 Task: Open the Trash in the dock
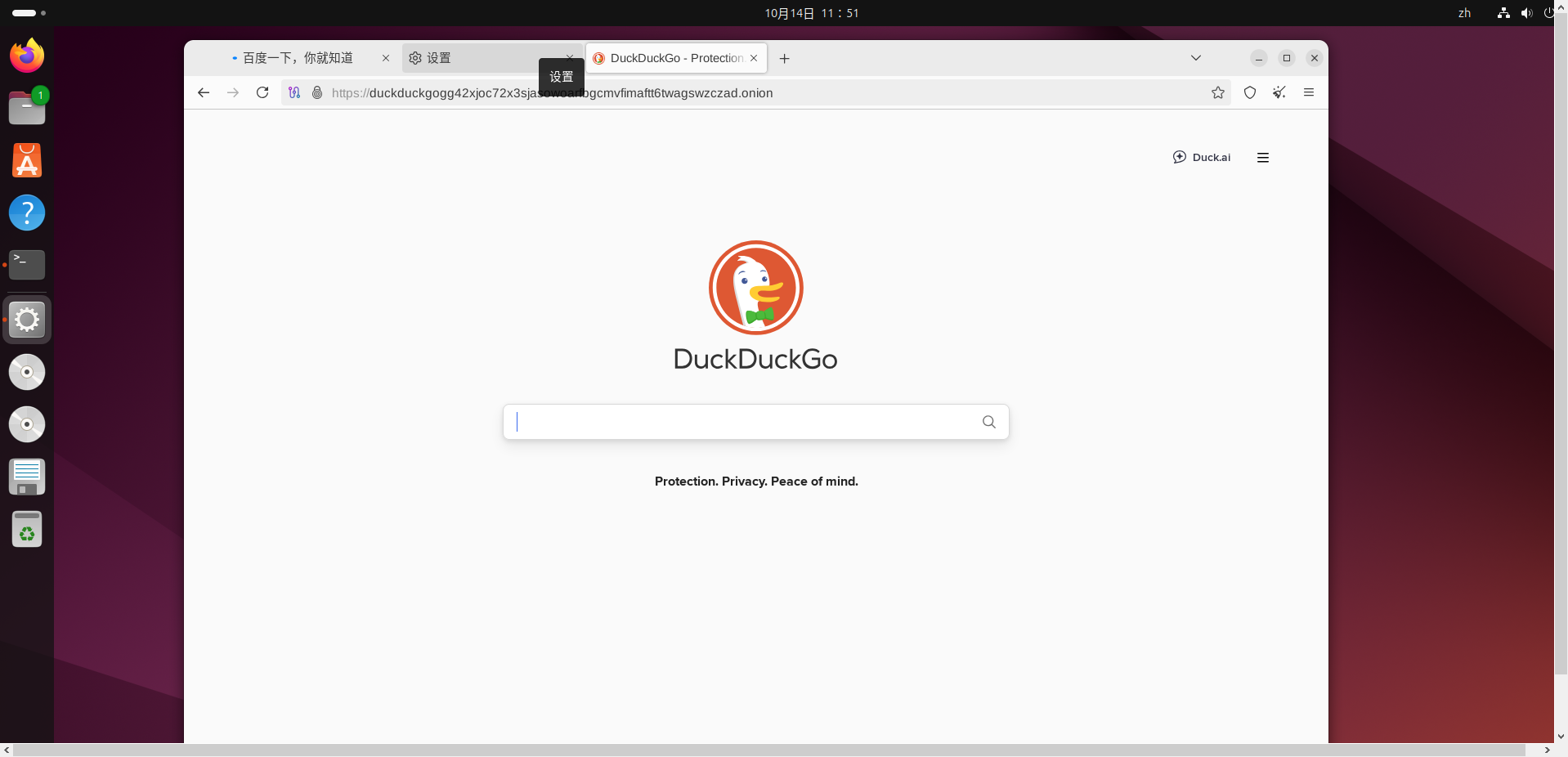click(x=27, y=529)
